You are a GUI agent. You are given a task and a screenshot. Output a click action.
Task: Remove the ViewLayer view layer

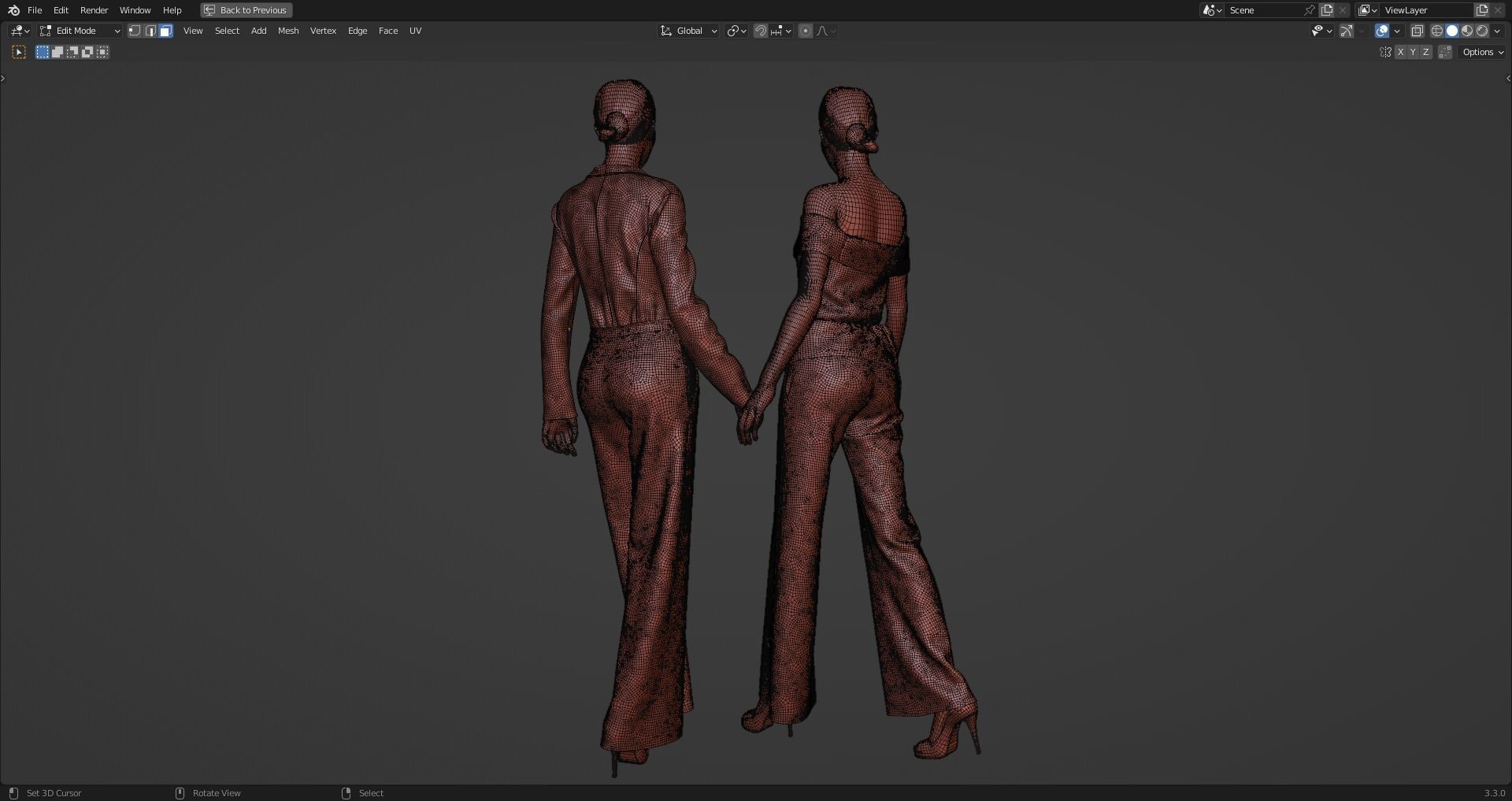[1498, 10]
